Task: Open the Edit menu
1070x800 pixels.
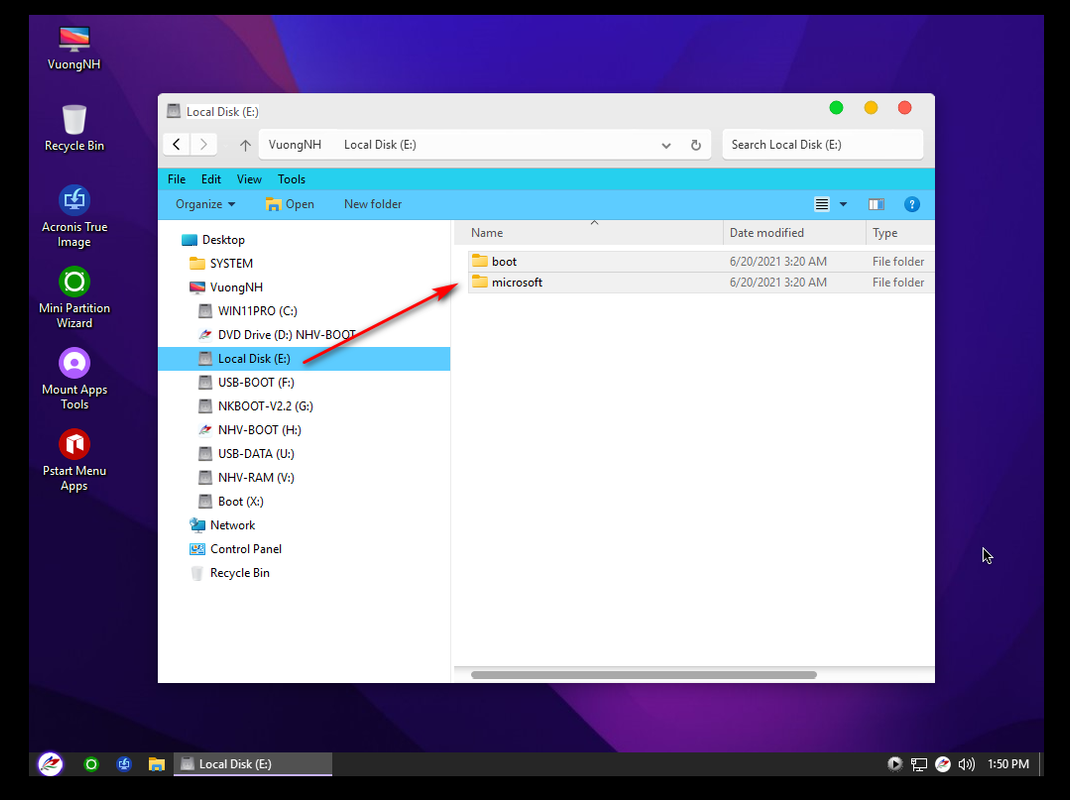Action: point(211,179)
